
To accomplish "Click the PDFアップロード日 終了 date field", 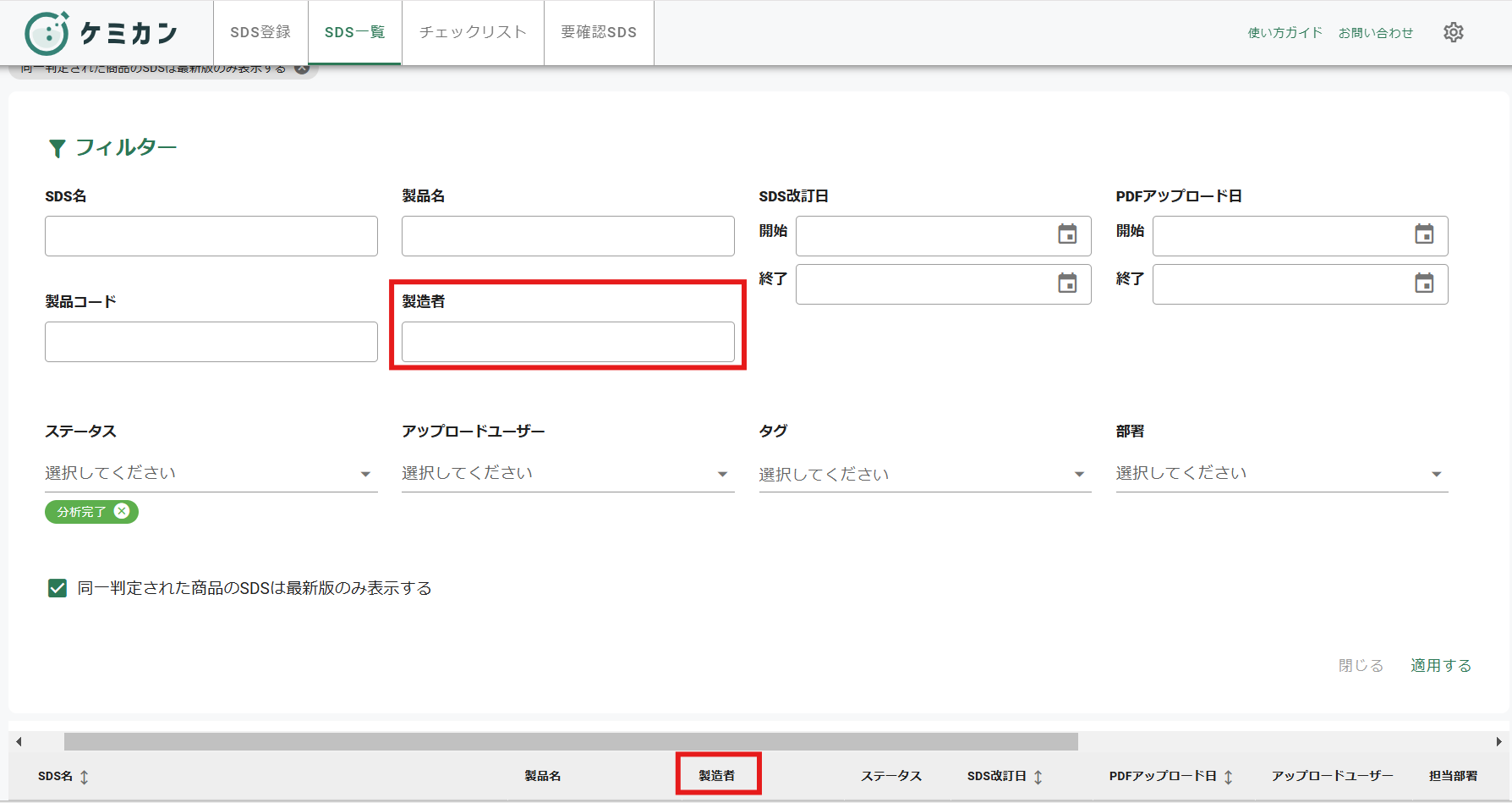I will pos(1301,284).
